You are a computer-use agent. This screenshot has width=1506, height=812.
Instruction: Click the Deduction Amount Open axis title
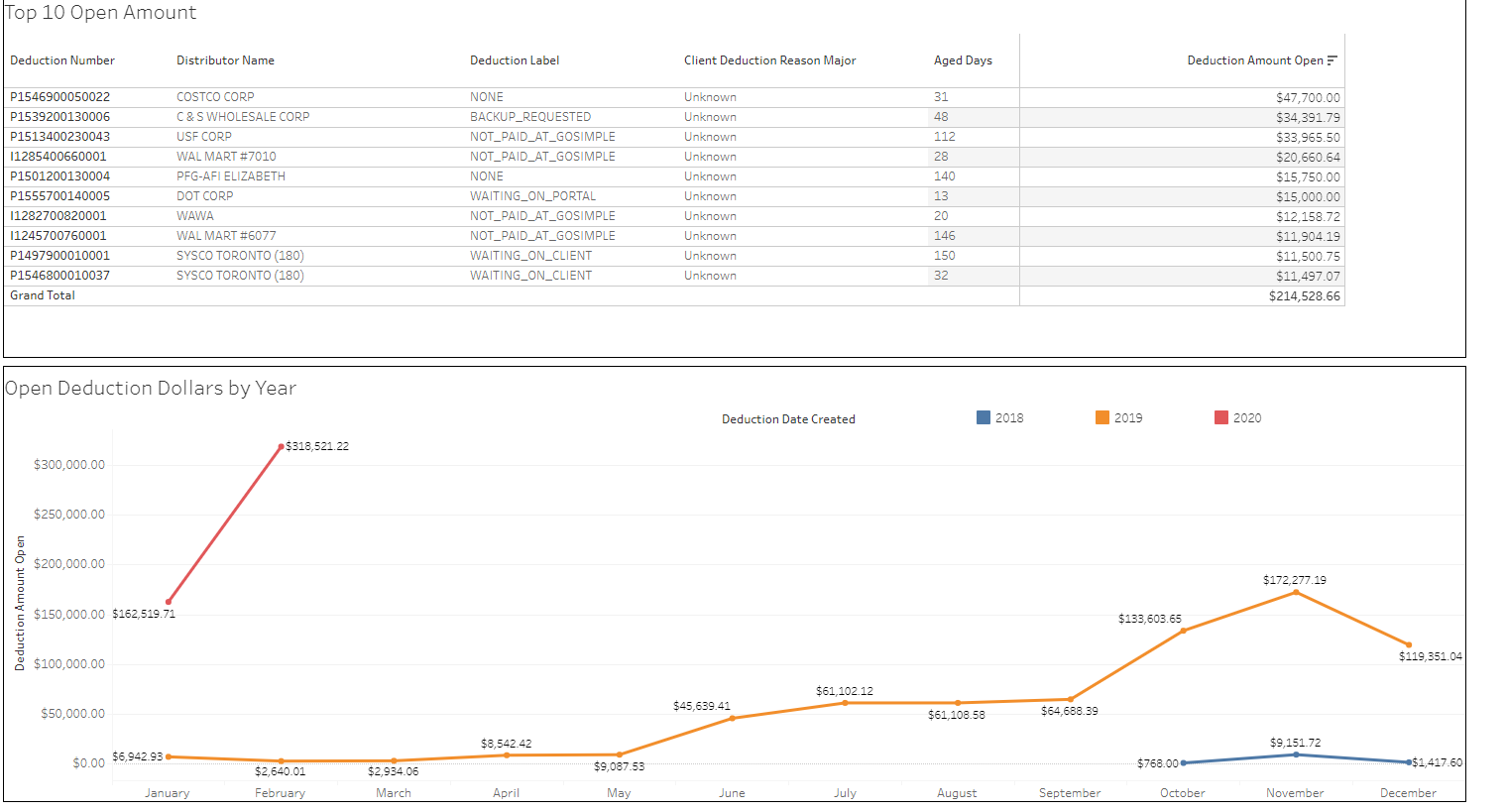click(20, 603)
